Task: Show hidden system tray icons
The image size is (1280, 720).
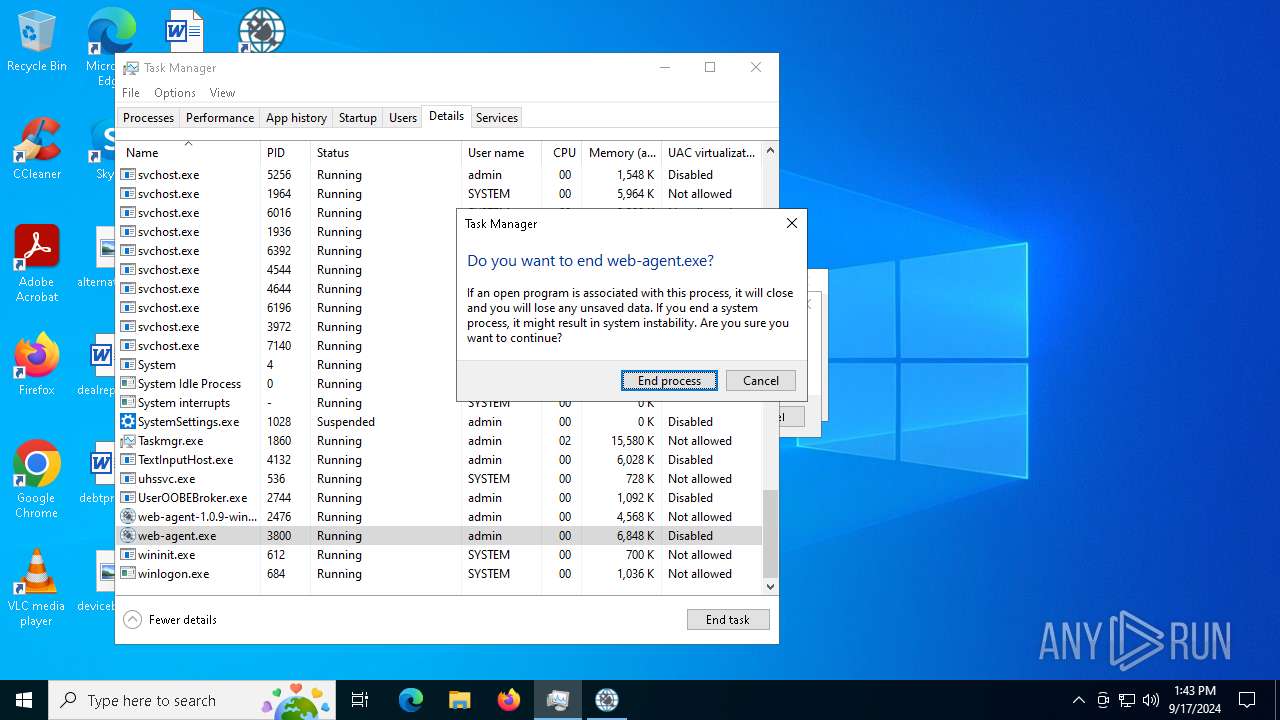Action: [1078, 700]
